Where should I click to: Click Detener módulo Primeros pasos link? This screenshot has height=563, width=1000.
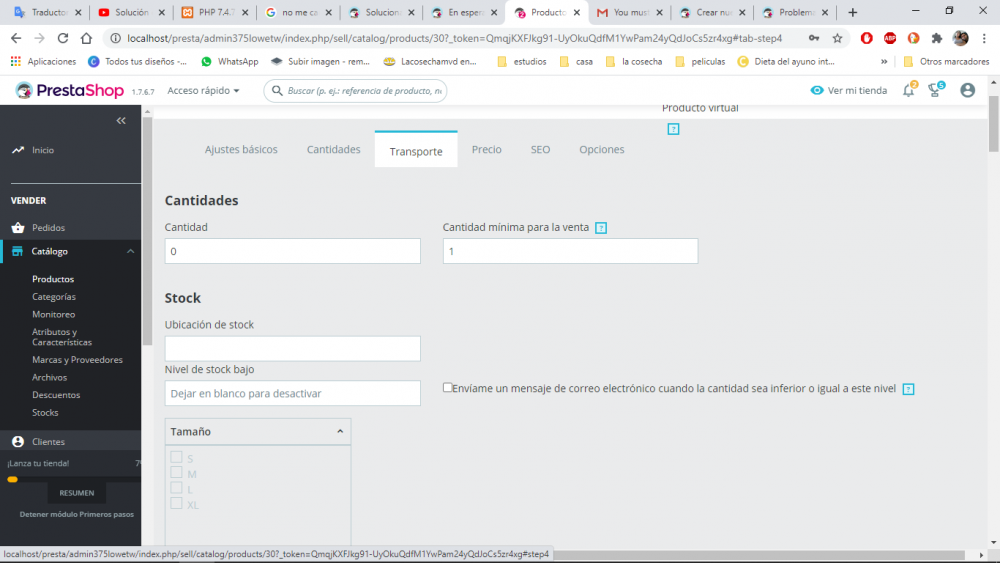(77, 514)
